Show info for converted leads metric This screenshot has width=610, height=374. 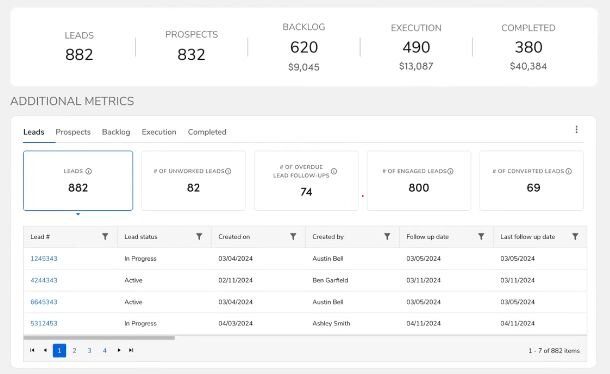569,171
